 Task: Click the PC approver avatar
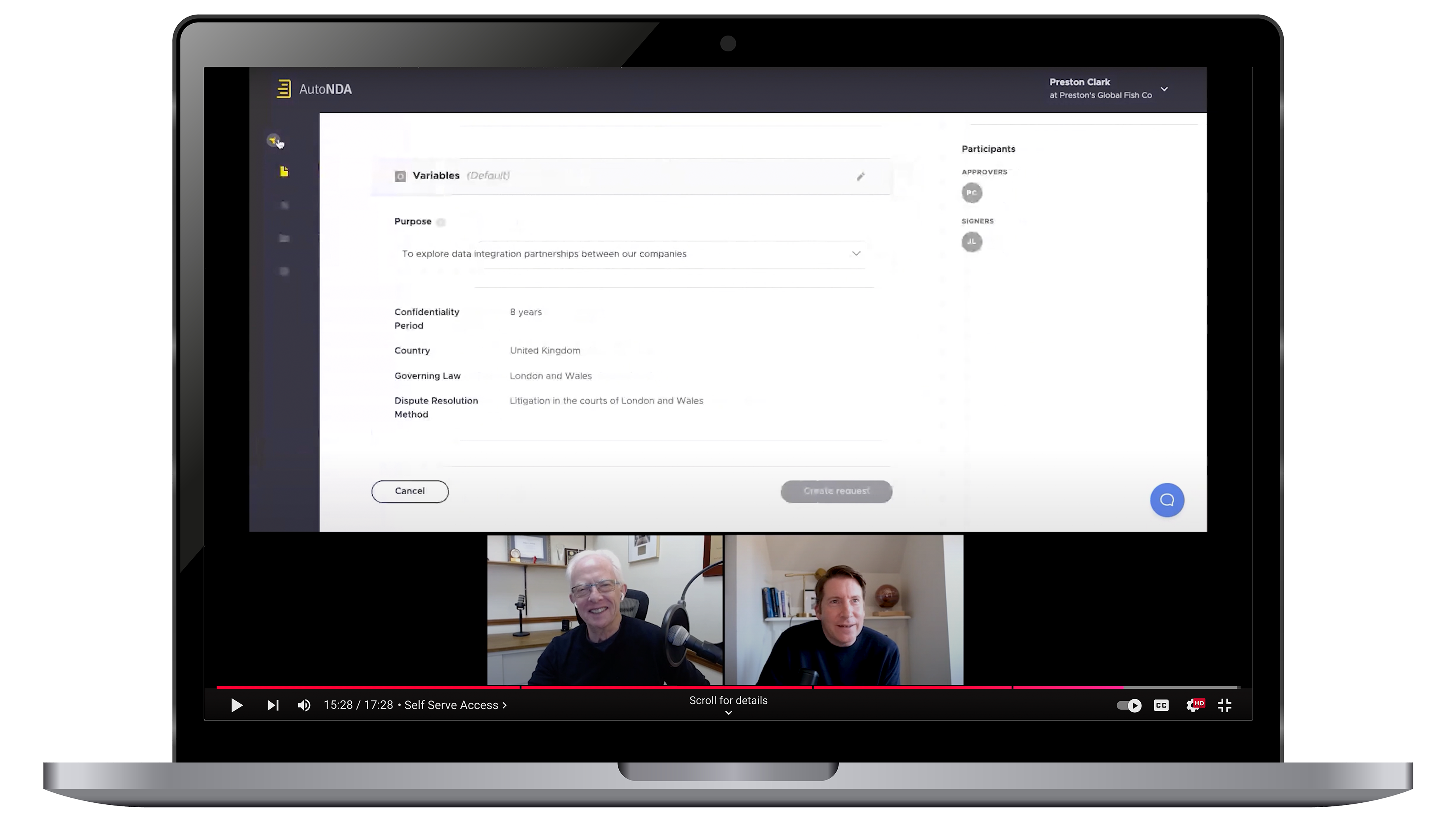972,193
